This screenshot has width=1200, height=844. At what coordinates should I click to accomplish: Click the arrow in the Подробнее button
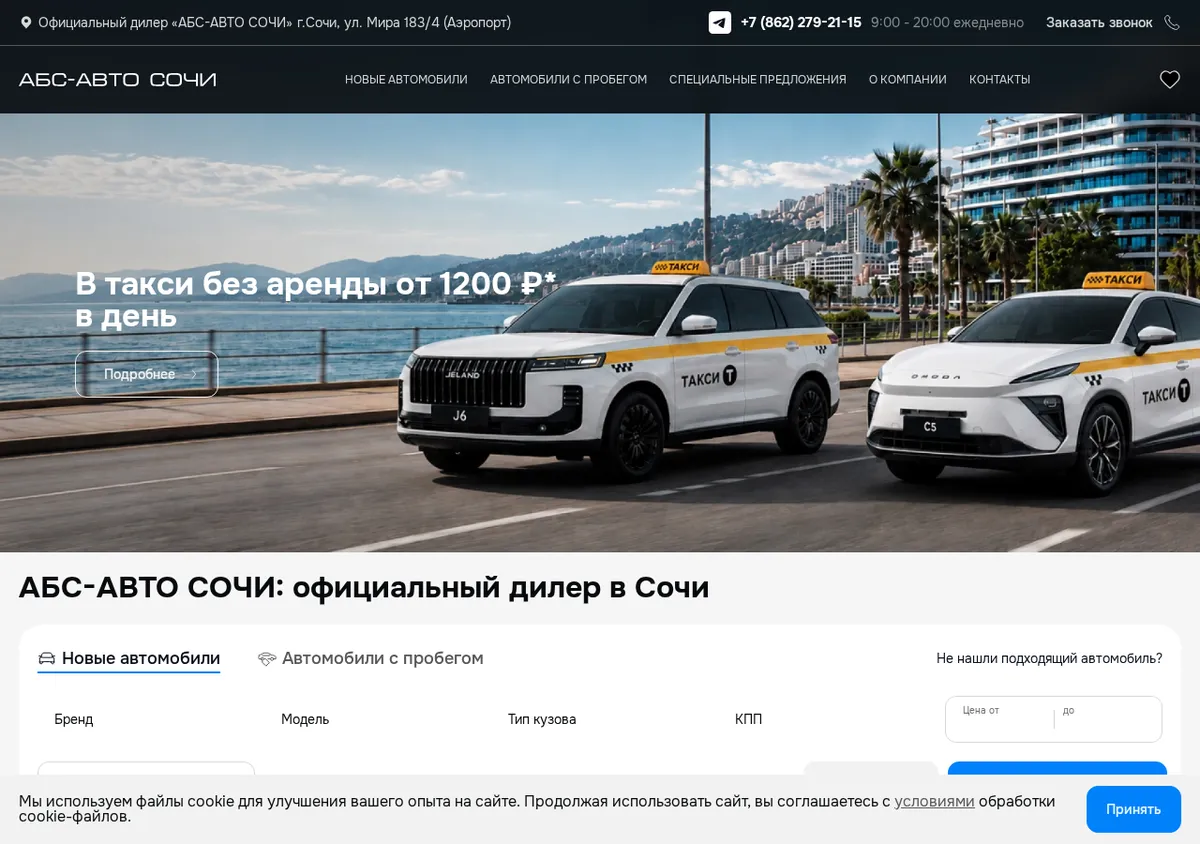194,375
